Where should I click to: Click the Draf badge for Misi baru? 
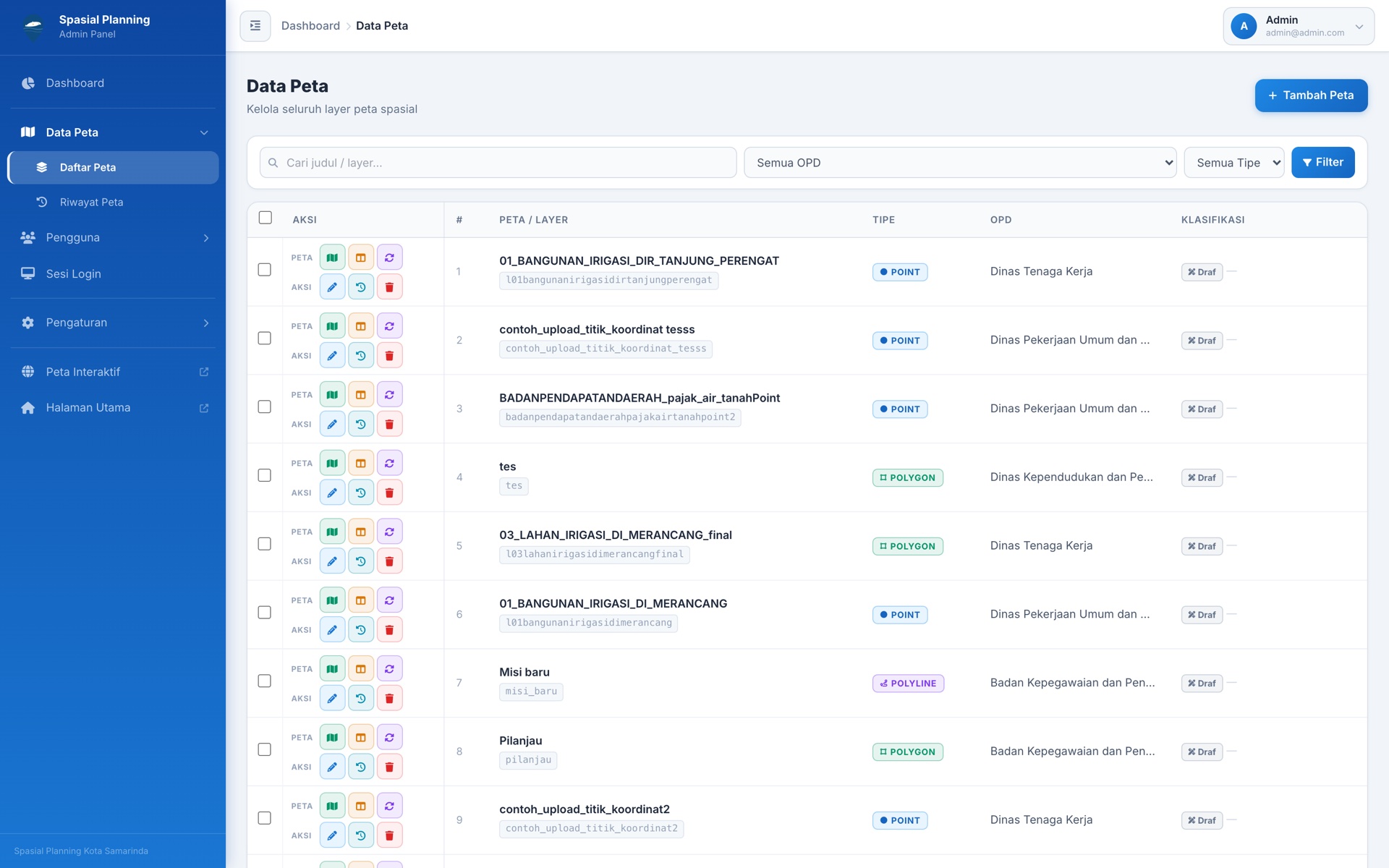(x=1202, y=684)
